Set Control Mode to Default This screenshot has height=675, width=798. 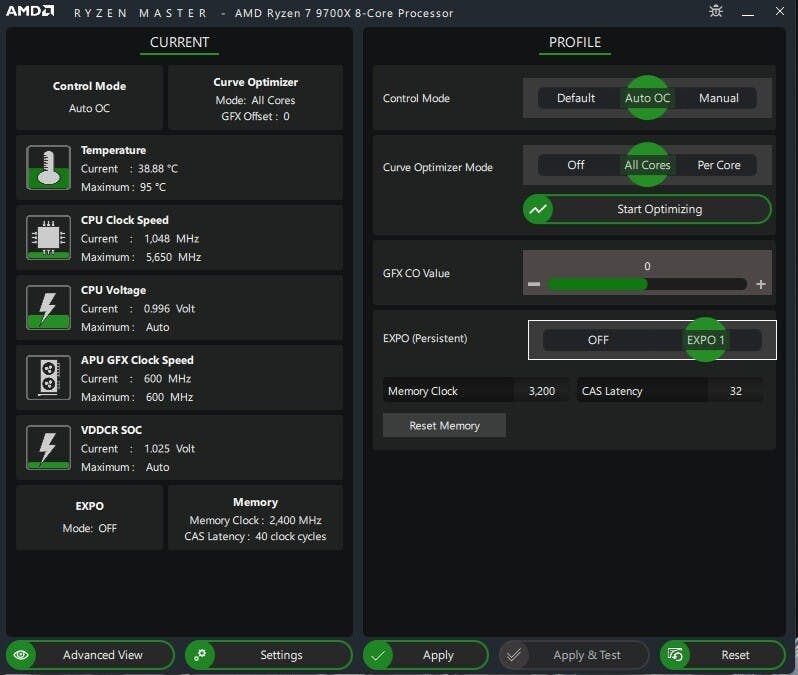click(576, 98)
